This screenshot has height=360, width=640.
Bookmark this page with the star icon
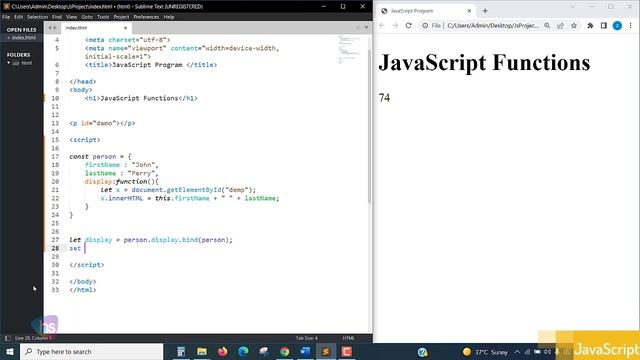click(574, 25)
